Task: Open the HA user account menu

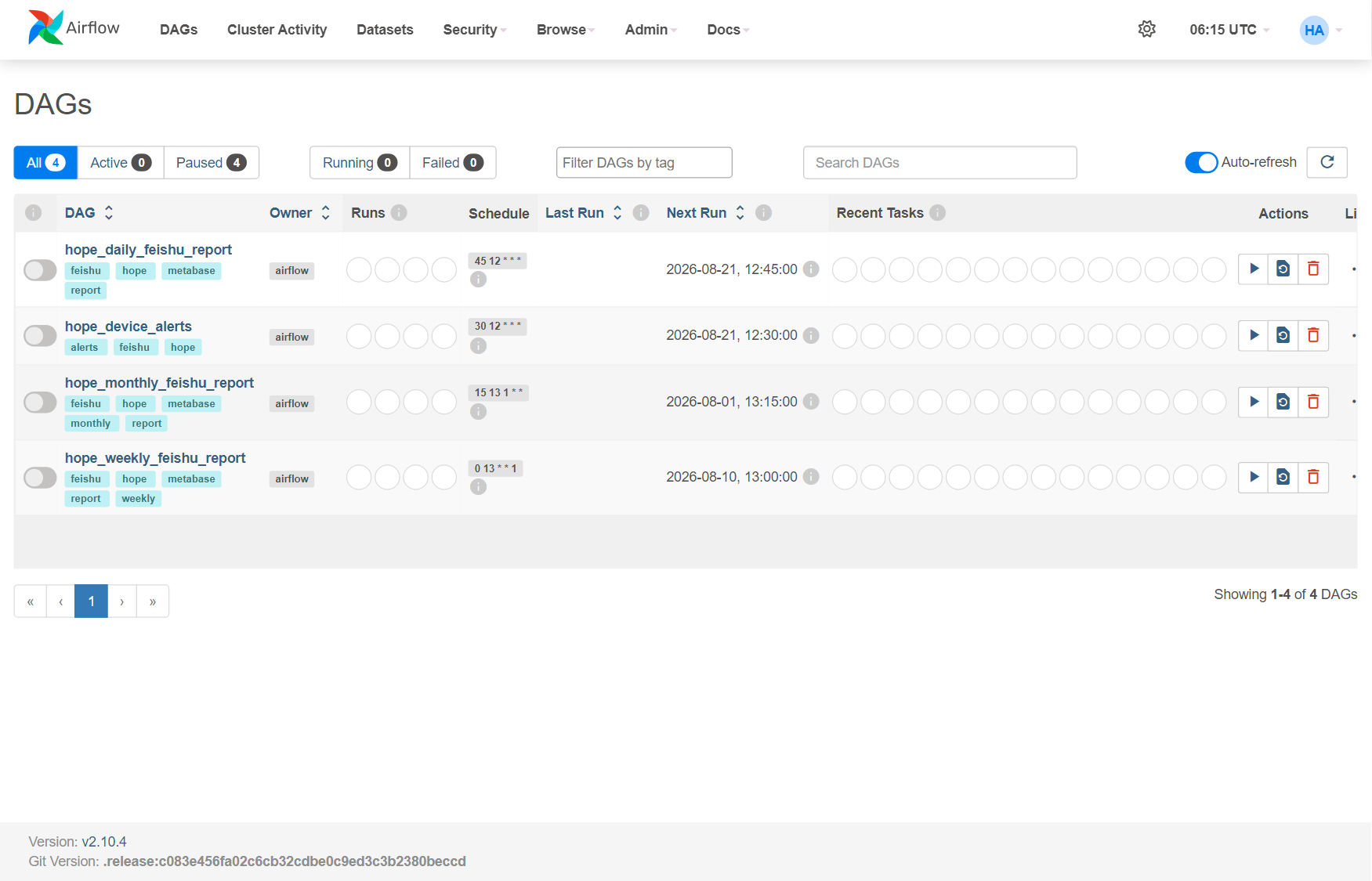Action: coord(1321,31)
